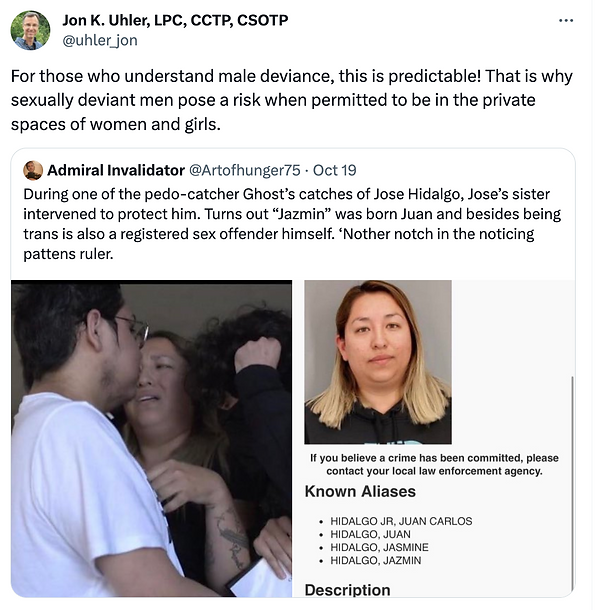The height and width of the screenshot is (610, 600).
Task: Open the mugshot photo on the right
Action: pyautogui.click(x=378, y=362)
